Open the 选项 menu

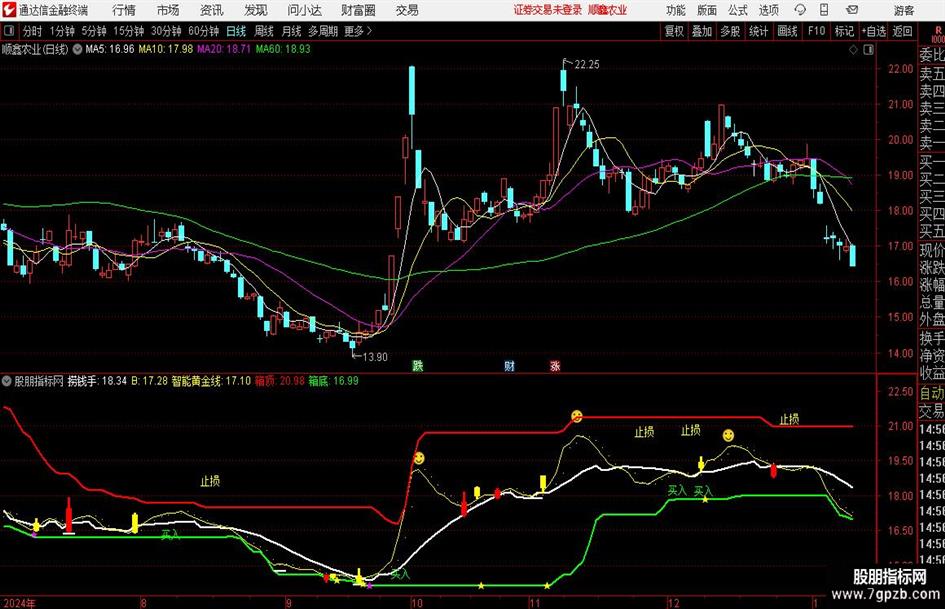pos(769,10)
